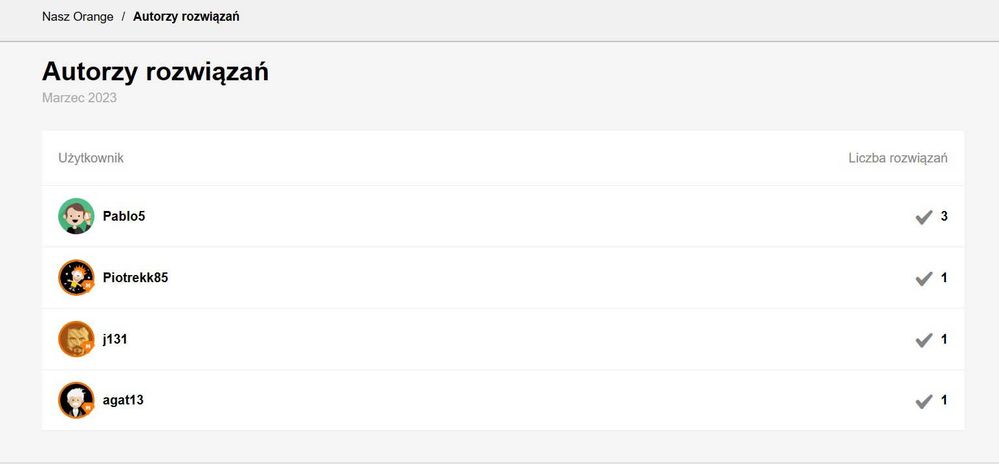Open Pablo5's user profile link
This screenshot has width=999, height=464.
coord(124,216)
